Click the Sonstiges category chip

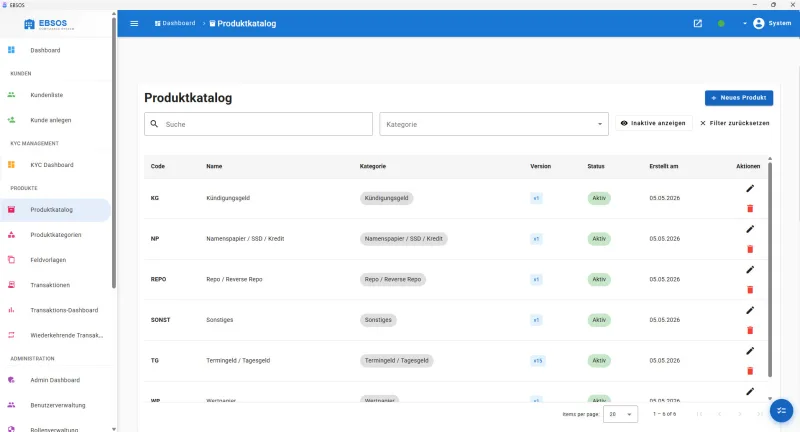point(378,320)
